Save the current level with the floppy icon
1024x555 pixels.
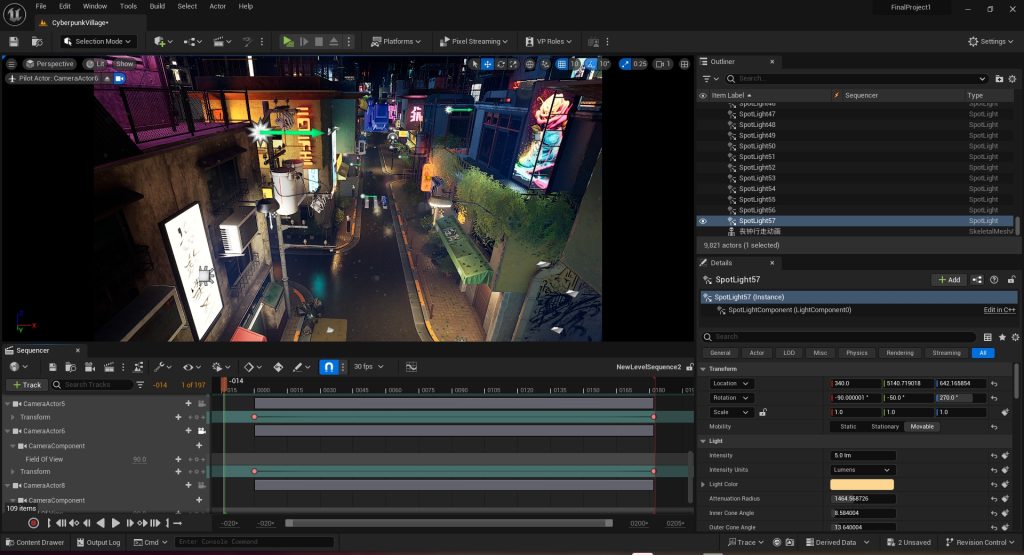(x=14, y=41)
